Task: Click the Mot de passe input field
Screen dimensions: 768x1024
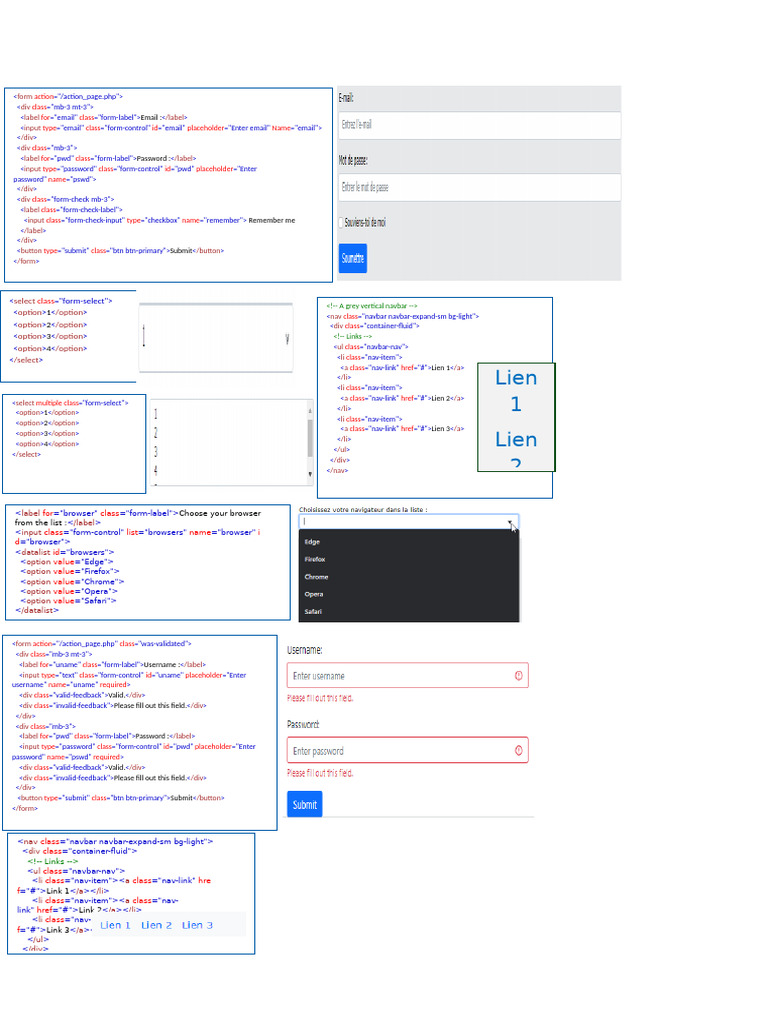Action: pos(479,187)
